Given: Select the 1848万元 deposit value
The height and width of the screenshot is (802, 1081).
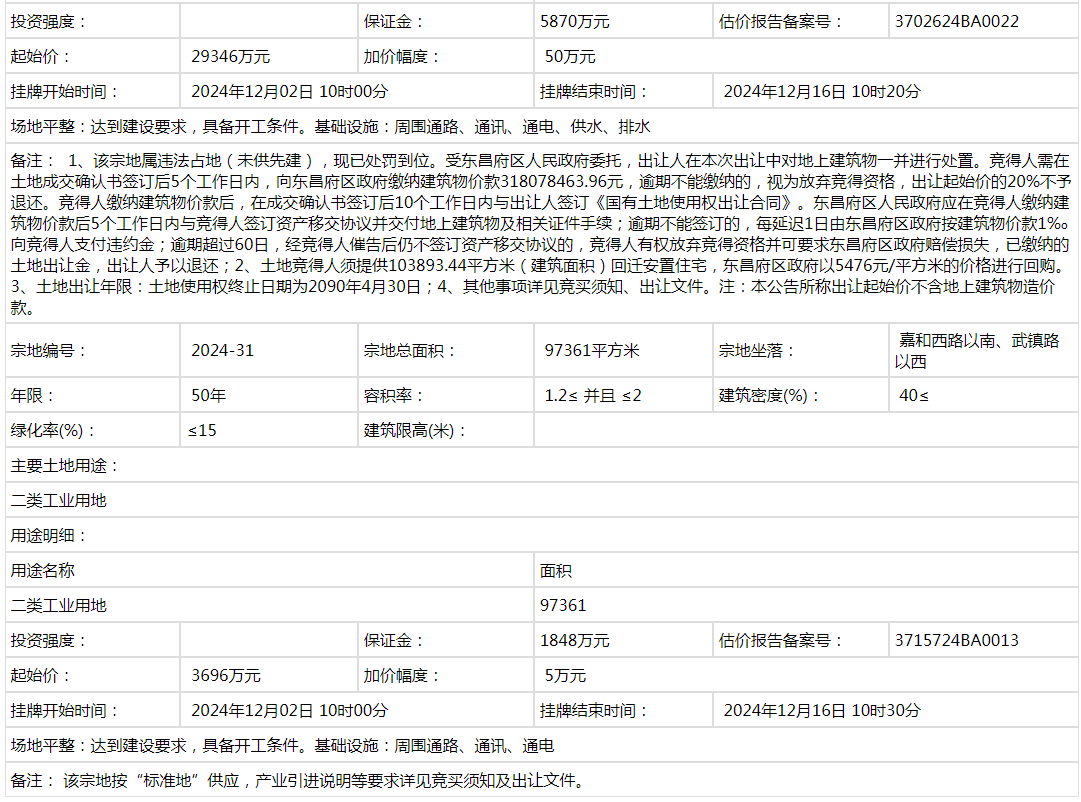Looking at the screenshot, I should coord(575,641).
